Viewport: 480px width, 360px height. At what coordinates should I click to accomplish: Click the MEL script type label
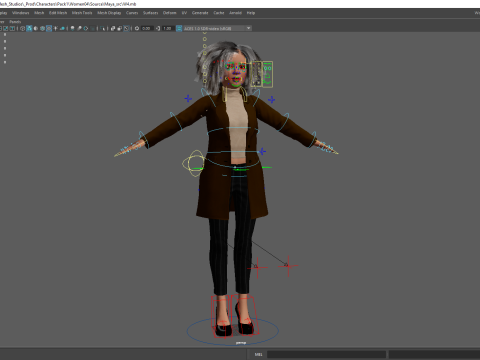[x=259, y=354]
